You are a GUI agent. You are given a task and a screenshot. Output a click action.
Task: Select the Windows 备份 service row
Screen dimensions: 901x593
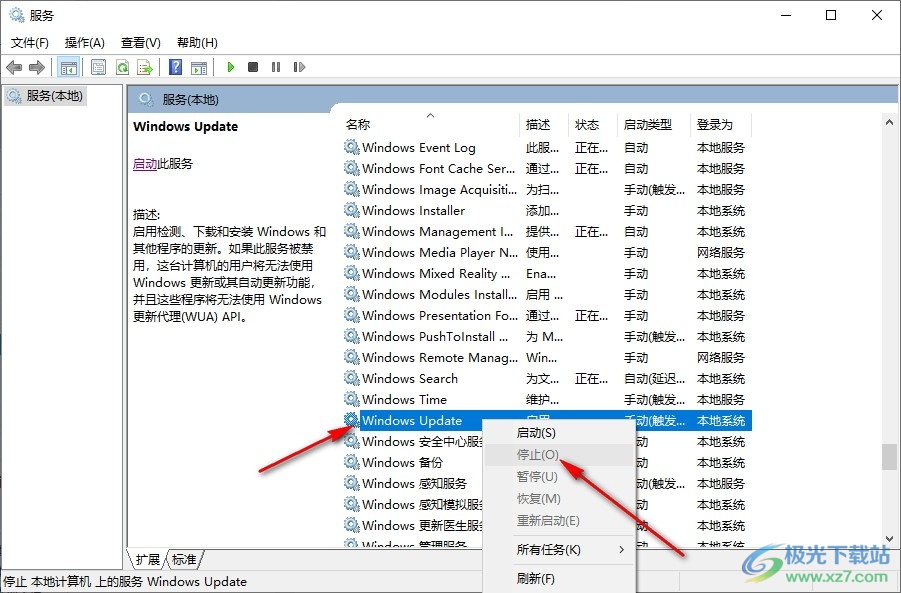click(402, 463)
